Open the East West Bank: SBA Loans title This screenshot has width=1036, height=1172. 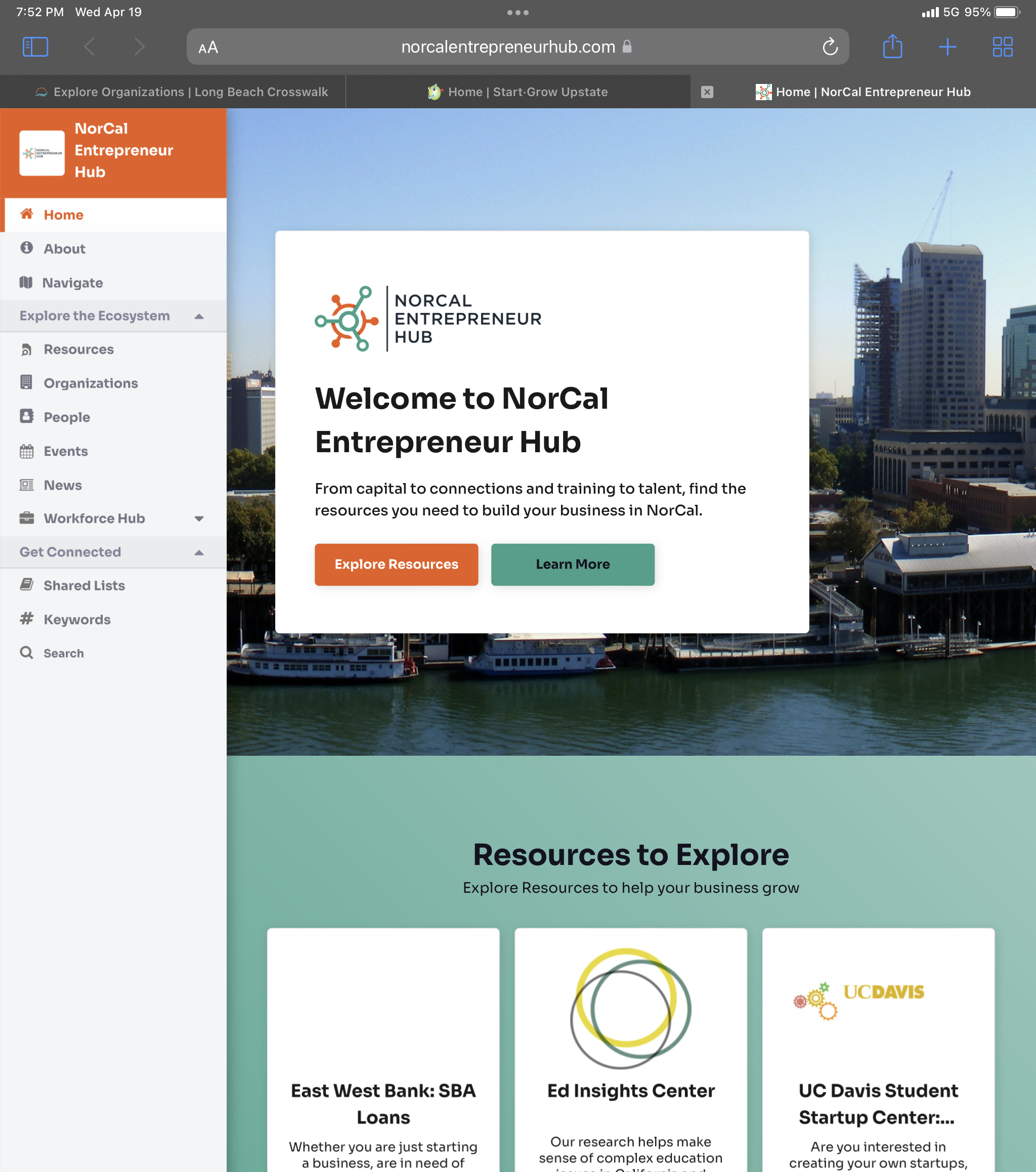click(x=383, y=1104)
